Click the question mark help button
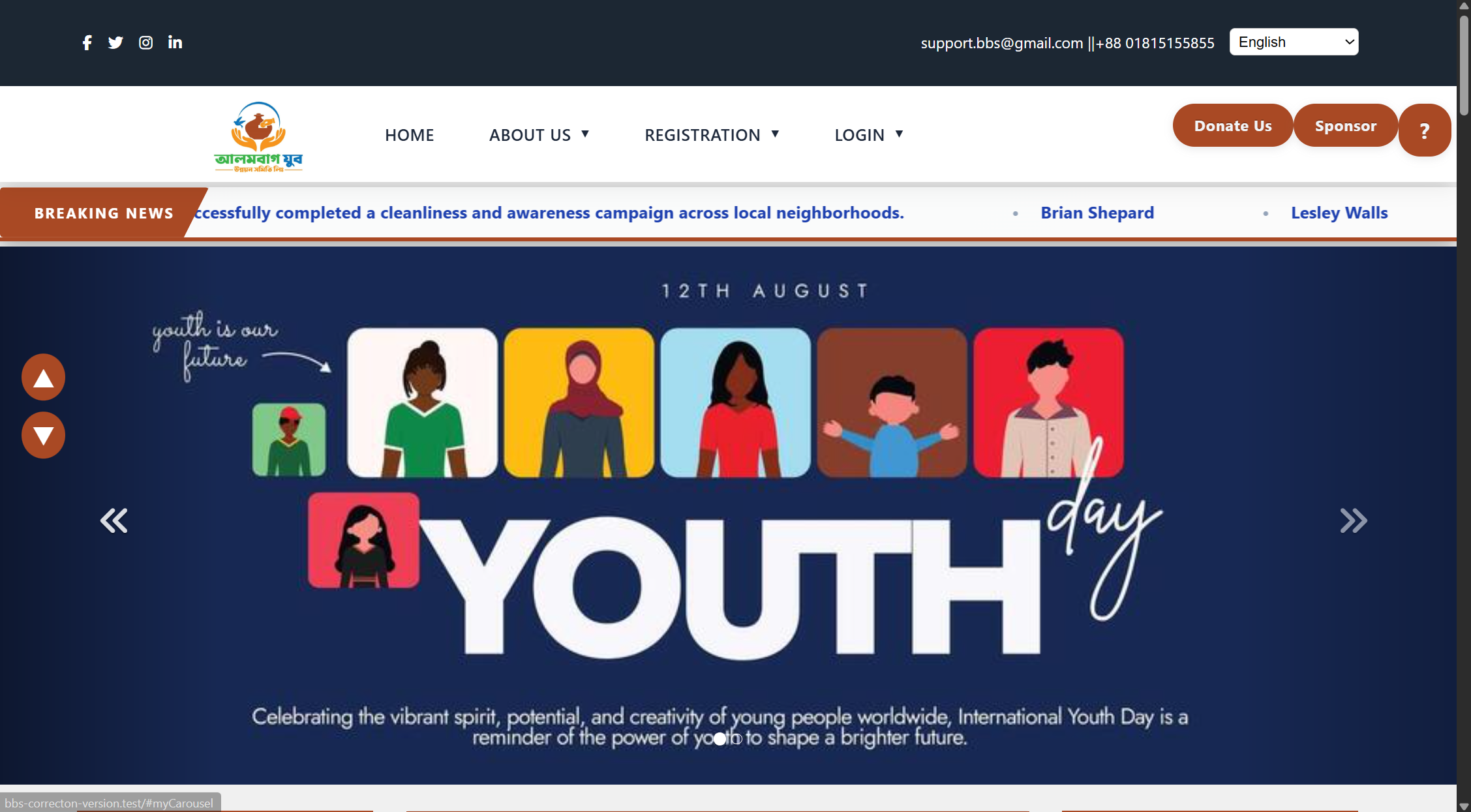The width and height of the screenshot is (1471, 812). (x=1425, y=130)
